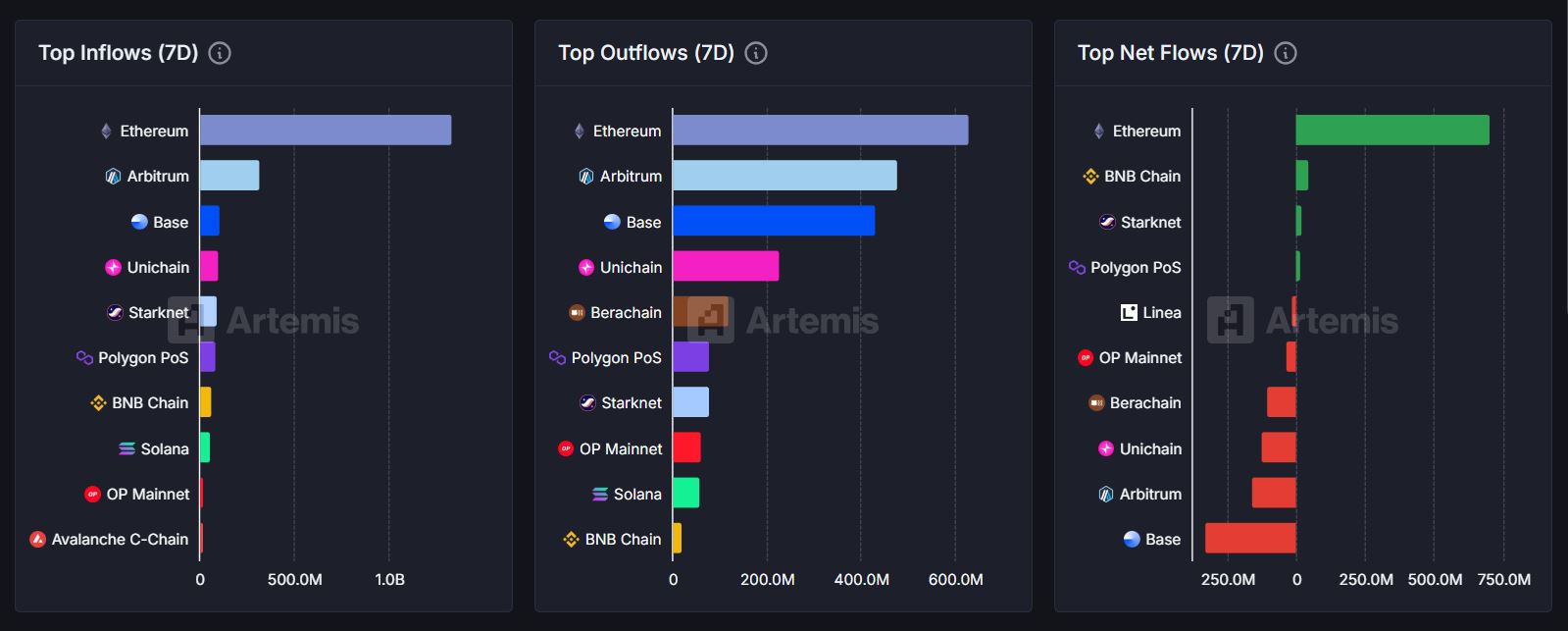Select the green Ethereum bar in Net Flows

pyautogui.click(x=1392, y=131)
